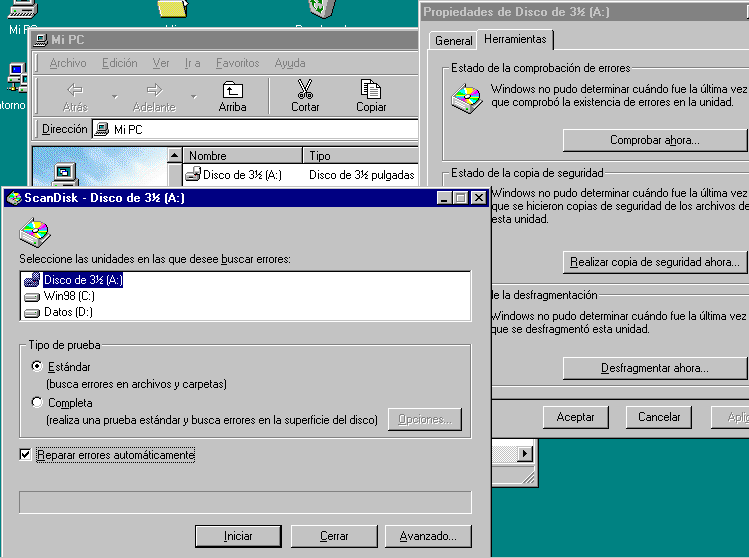Open the Ver menu in Mi PC
The image size is (749, 558).
(161, 63)
